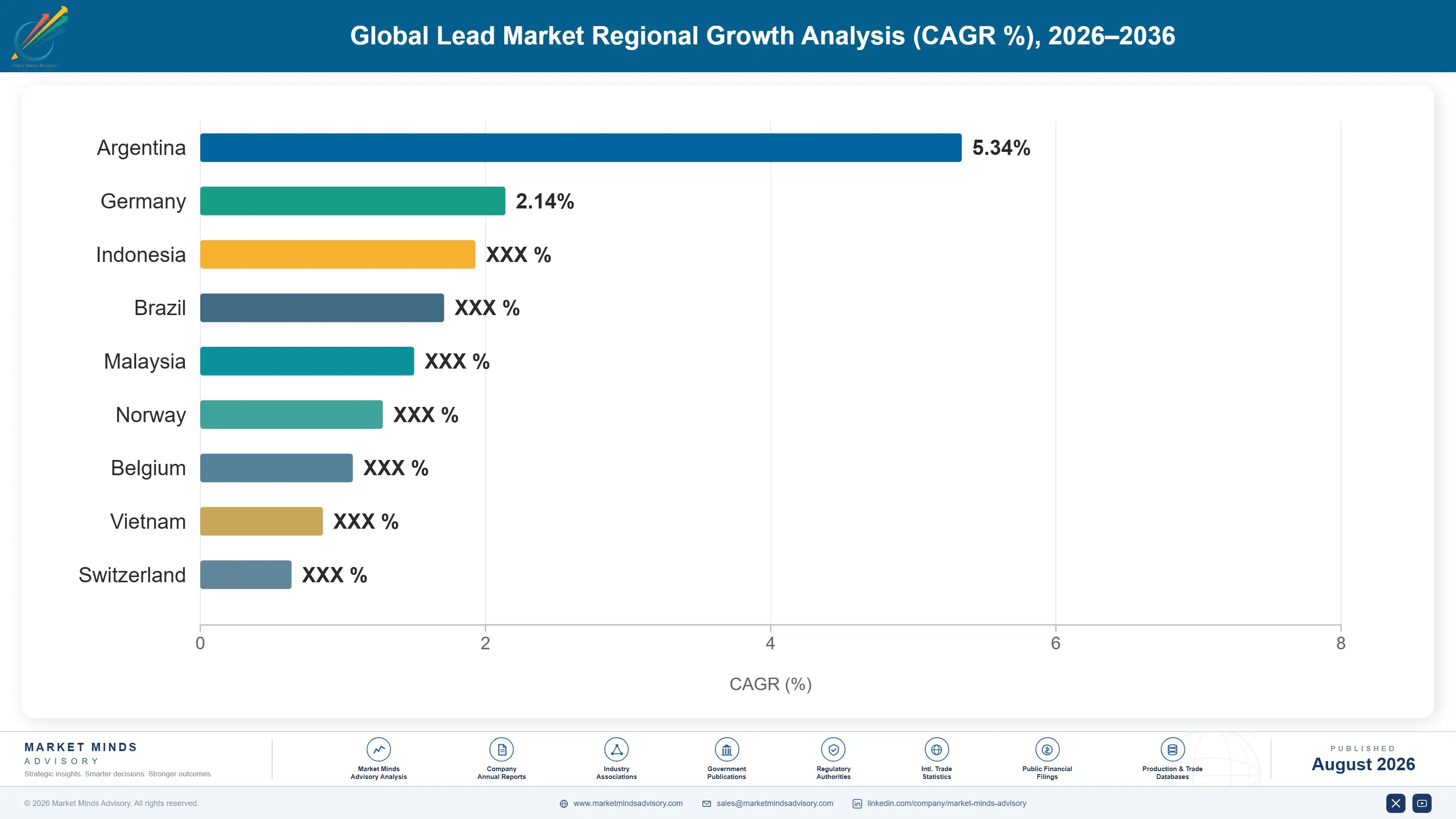Image resolution: width=1456 pixels, height=819 pixels.
Task: Click the Regulatory Authorities shield icon
Action: click(834, 749)
